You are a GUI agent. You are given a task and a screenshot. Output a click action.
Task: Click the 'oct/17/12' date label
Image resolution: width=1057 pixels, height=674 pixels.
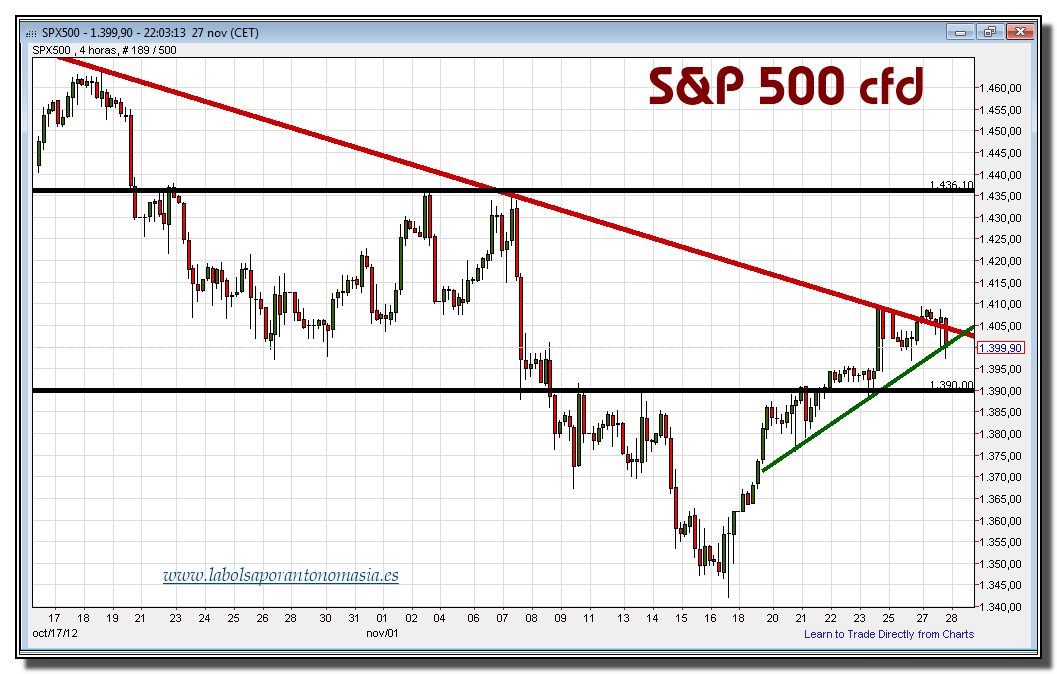coord(55,634)
